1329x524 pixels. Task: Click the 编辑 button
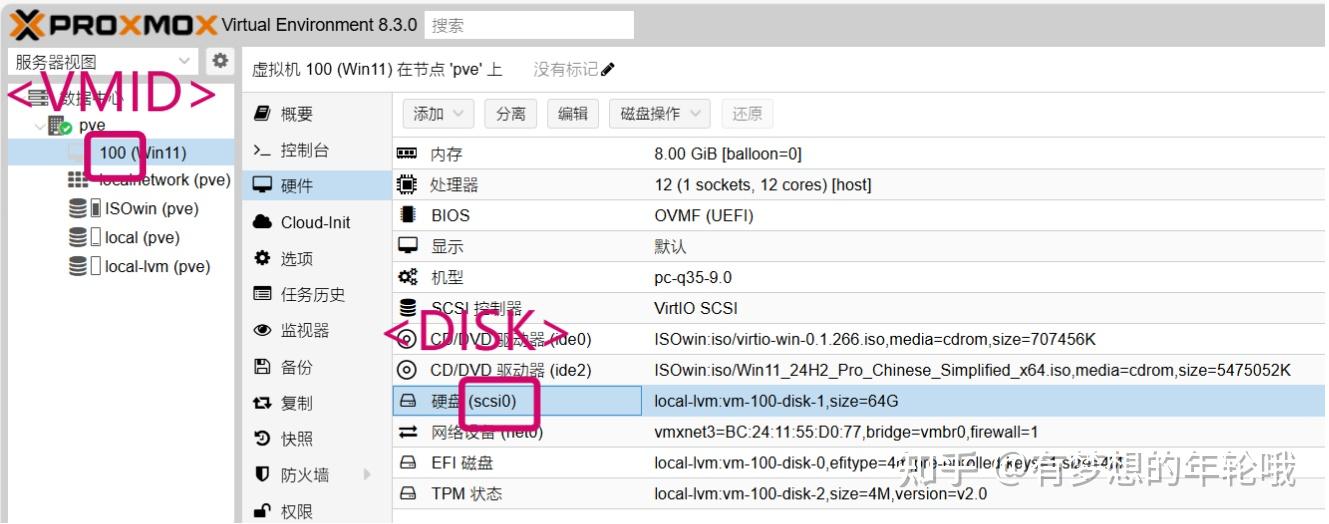coord(572,114)
